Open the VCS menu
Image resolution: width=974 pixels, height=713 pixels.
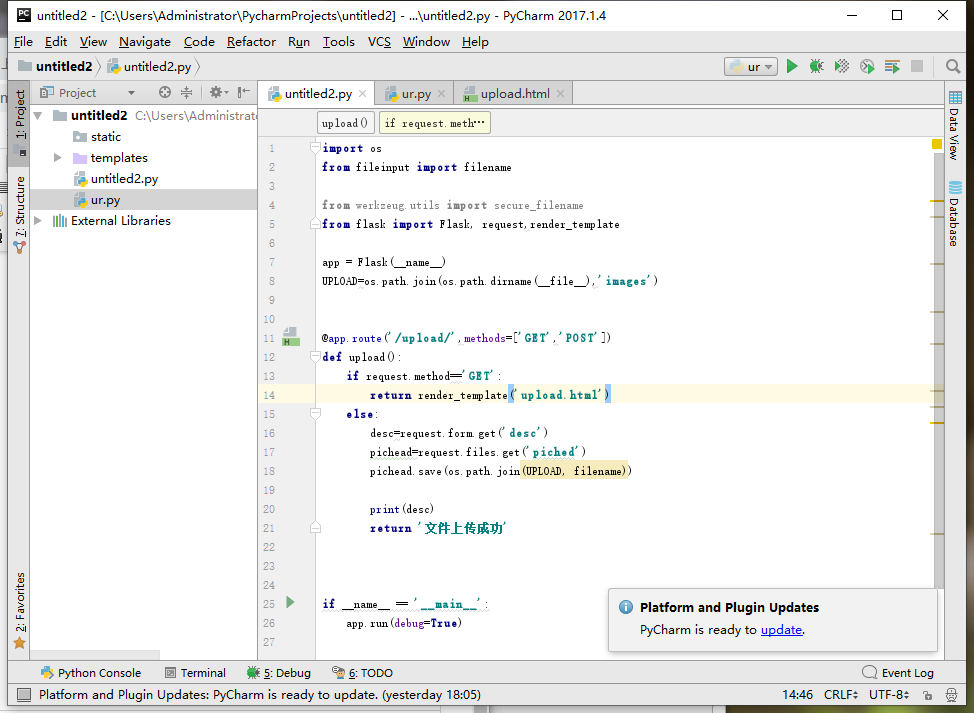pos(379,42)
